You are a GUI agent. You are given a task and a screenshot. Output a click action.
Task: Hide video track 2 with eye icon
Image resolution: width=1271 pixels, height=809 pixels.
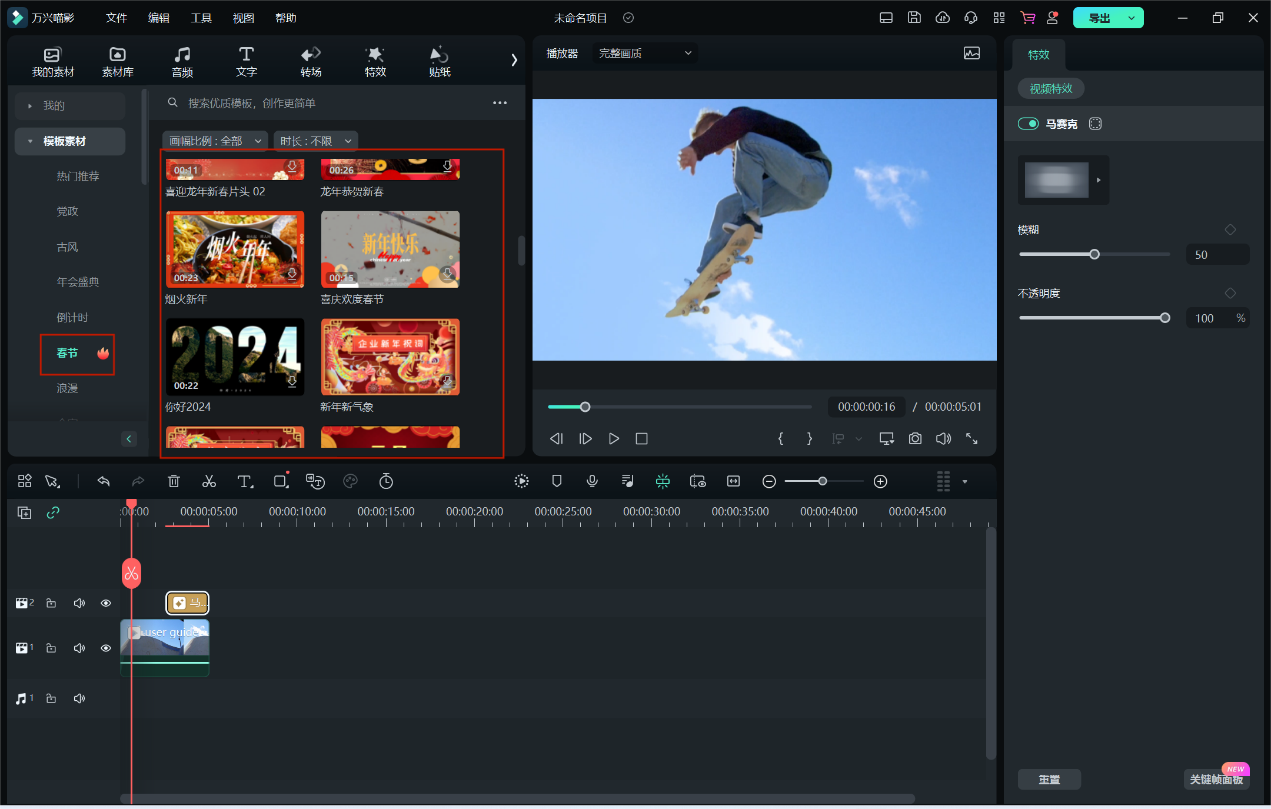point(106,603)
